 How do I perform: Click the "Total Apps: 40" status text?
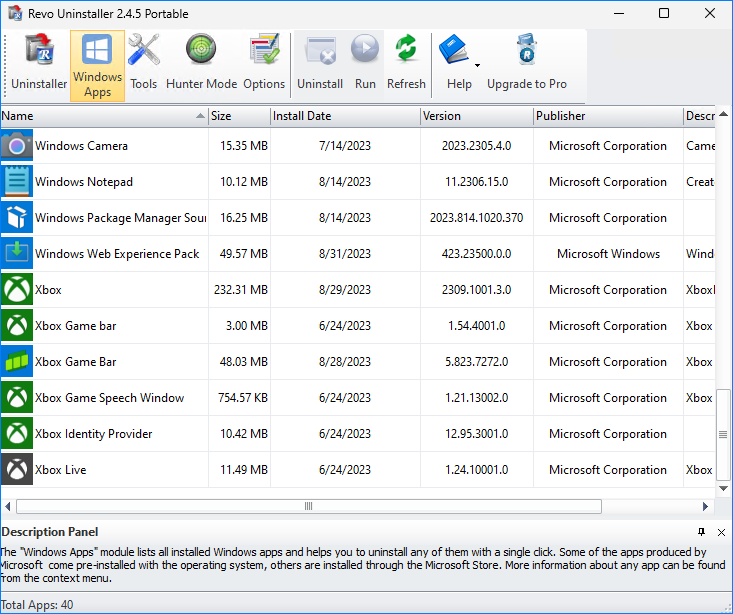(x=36, y=605)
